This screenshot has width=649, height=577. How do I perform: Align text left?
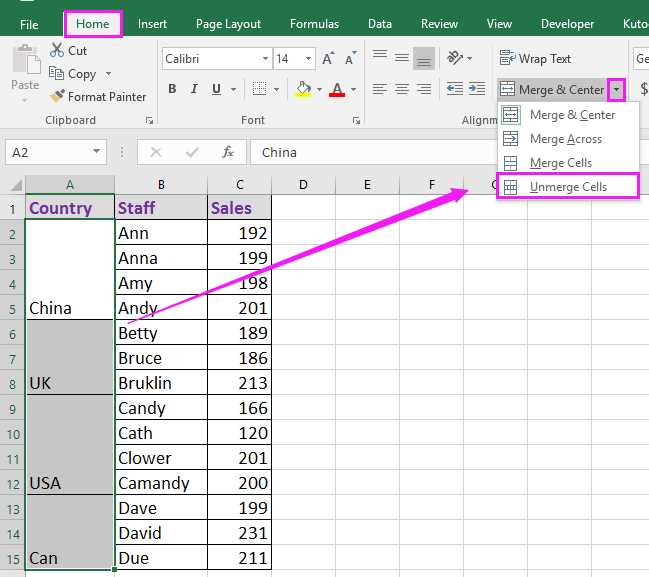(380, 89)
